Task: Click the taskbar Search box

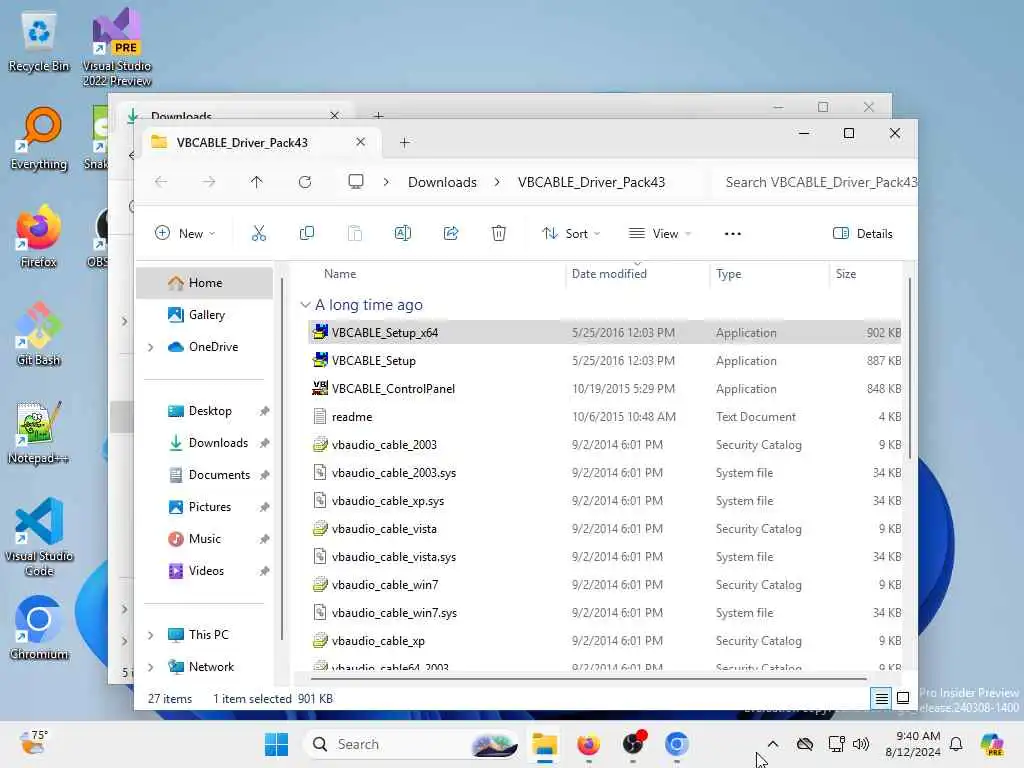Action: pyautogui.click(x=412, y=744)
